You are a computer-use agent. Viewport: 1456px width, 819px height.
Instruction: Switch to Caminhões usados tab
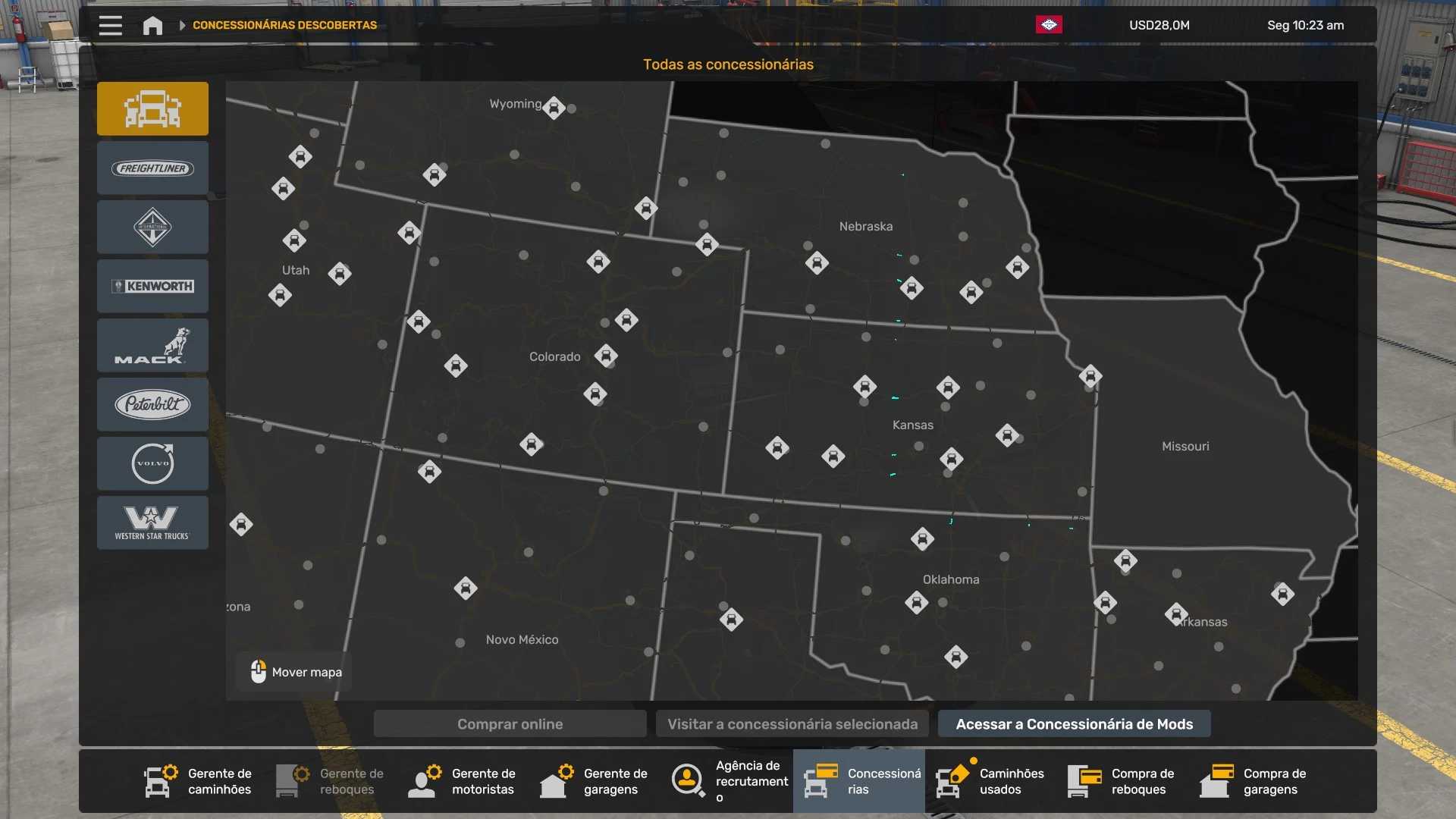click(x=990, y=781)
